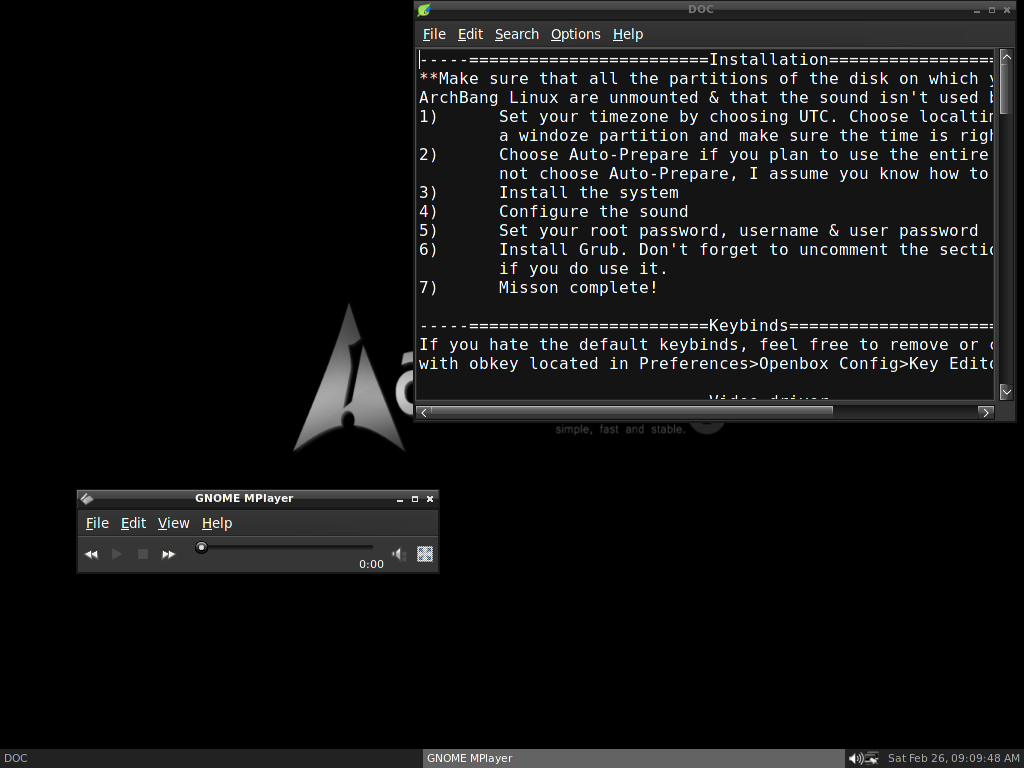Screen dimensions: 1024x768
Task: Open the File menu in DOC window
Action: (x=434, y=34)
